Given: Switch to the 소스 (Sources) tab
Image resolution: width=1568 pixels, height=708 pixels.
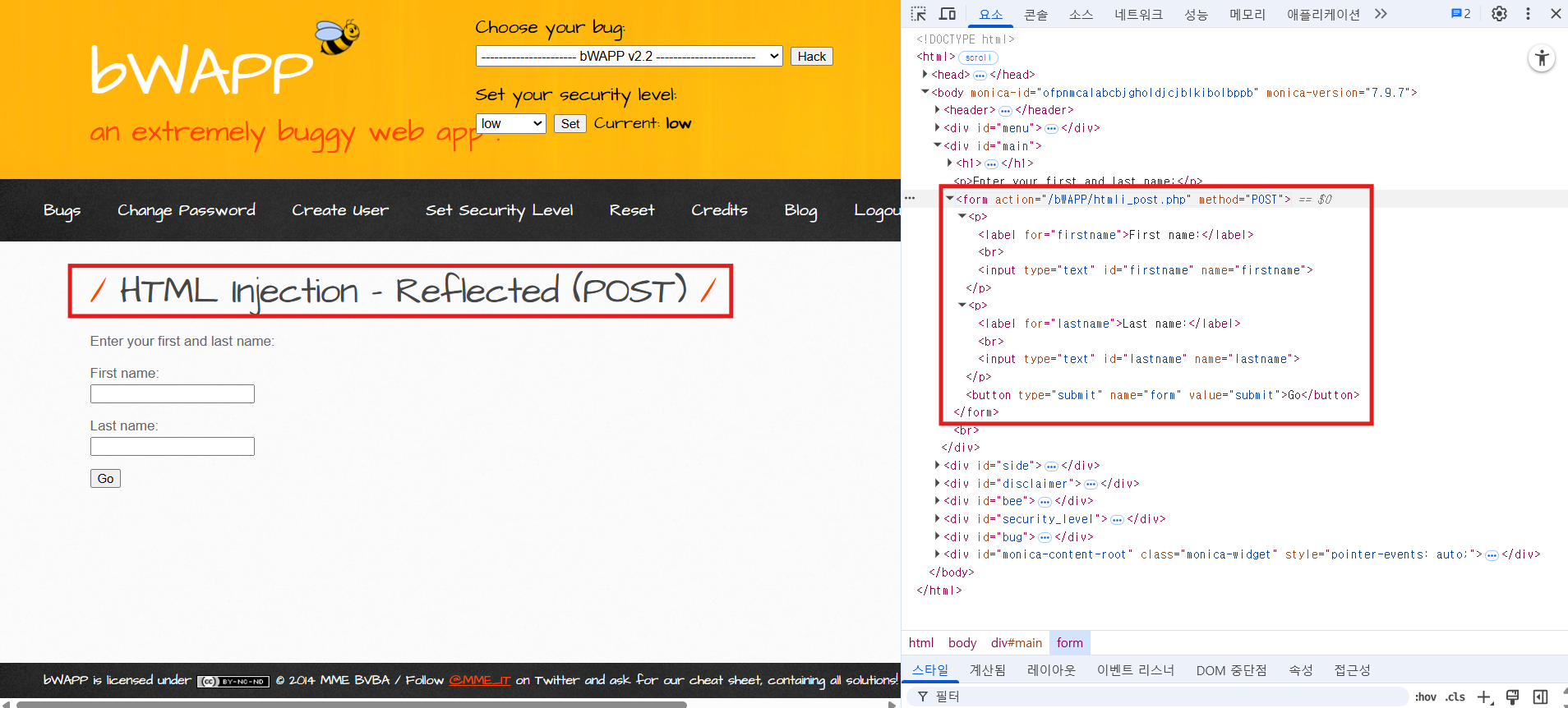Looking at the screenshot, I should pos(1081,14).
